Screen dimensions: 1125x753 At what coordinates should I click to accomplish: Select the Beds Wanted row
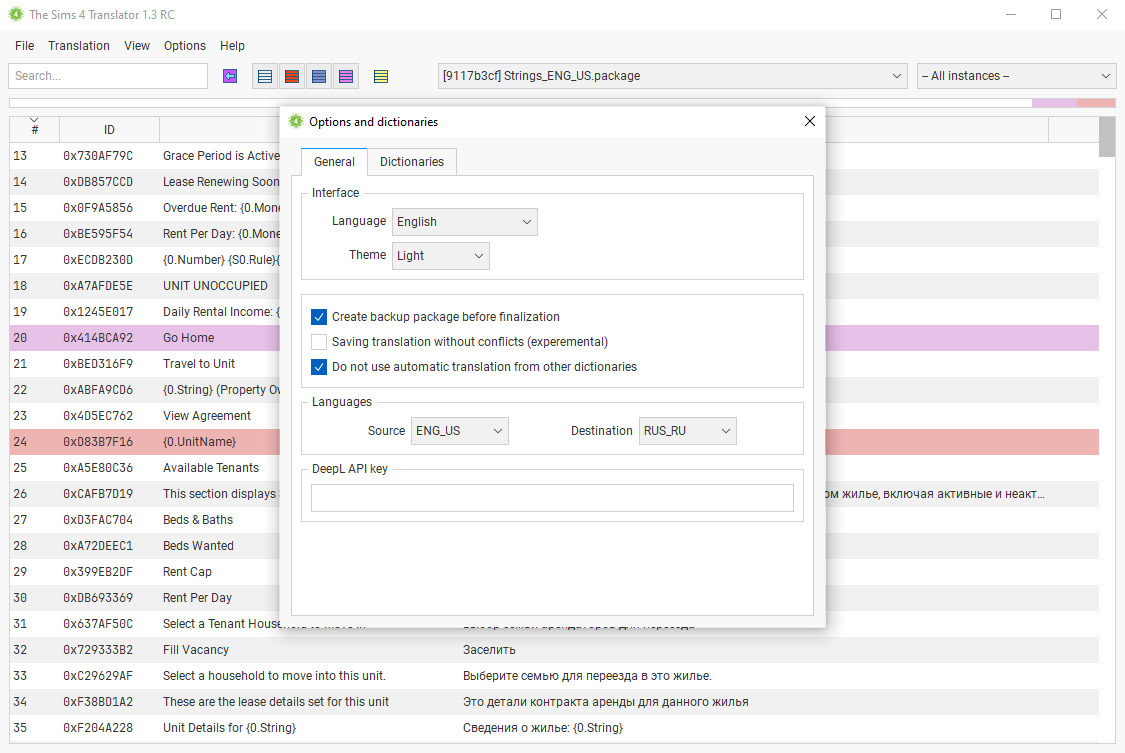pyautogui.click(x=554, y=546)
